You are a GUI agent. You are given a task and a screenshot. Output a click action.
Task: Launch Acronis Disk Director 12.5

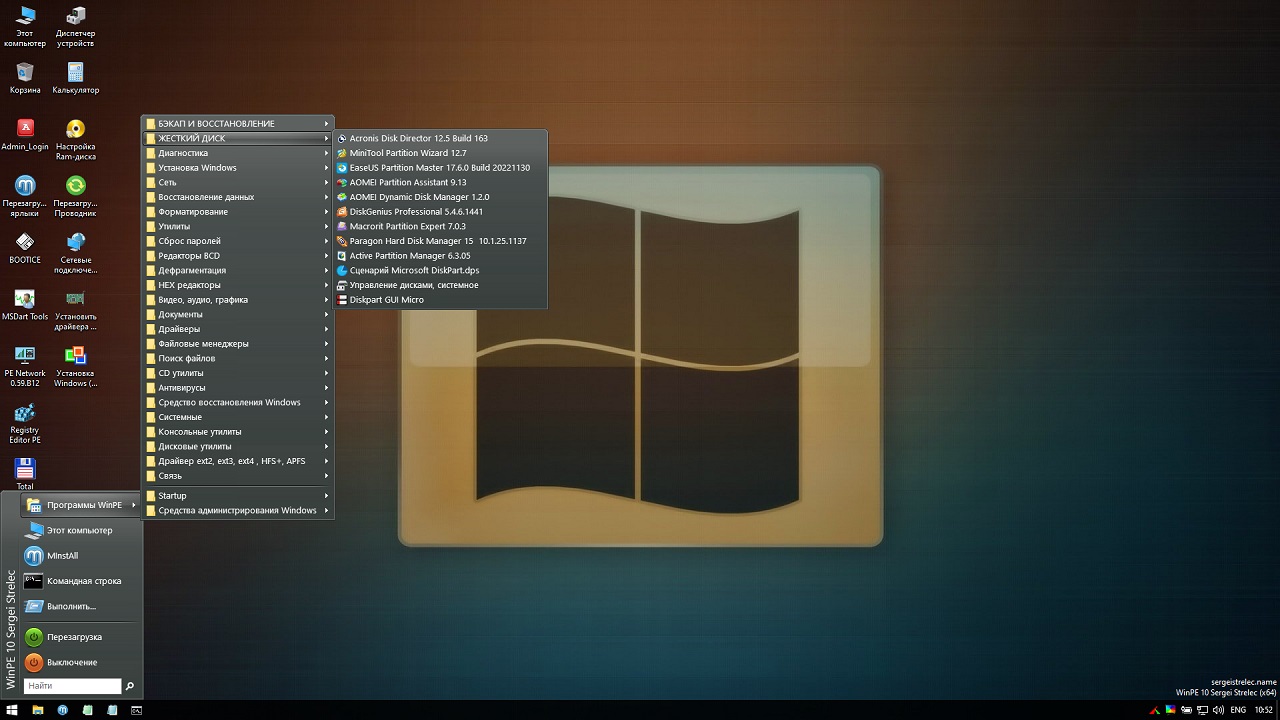point(418,138)
